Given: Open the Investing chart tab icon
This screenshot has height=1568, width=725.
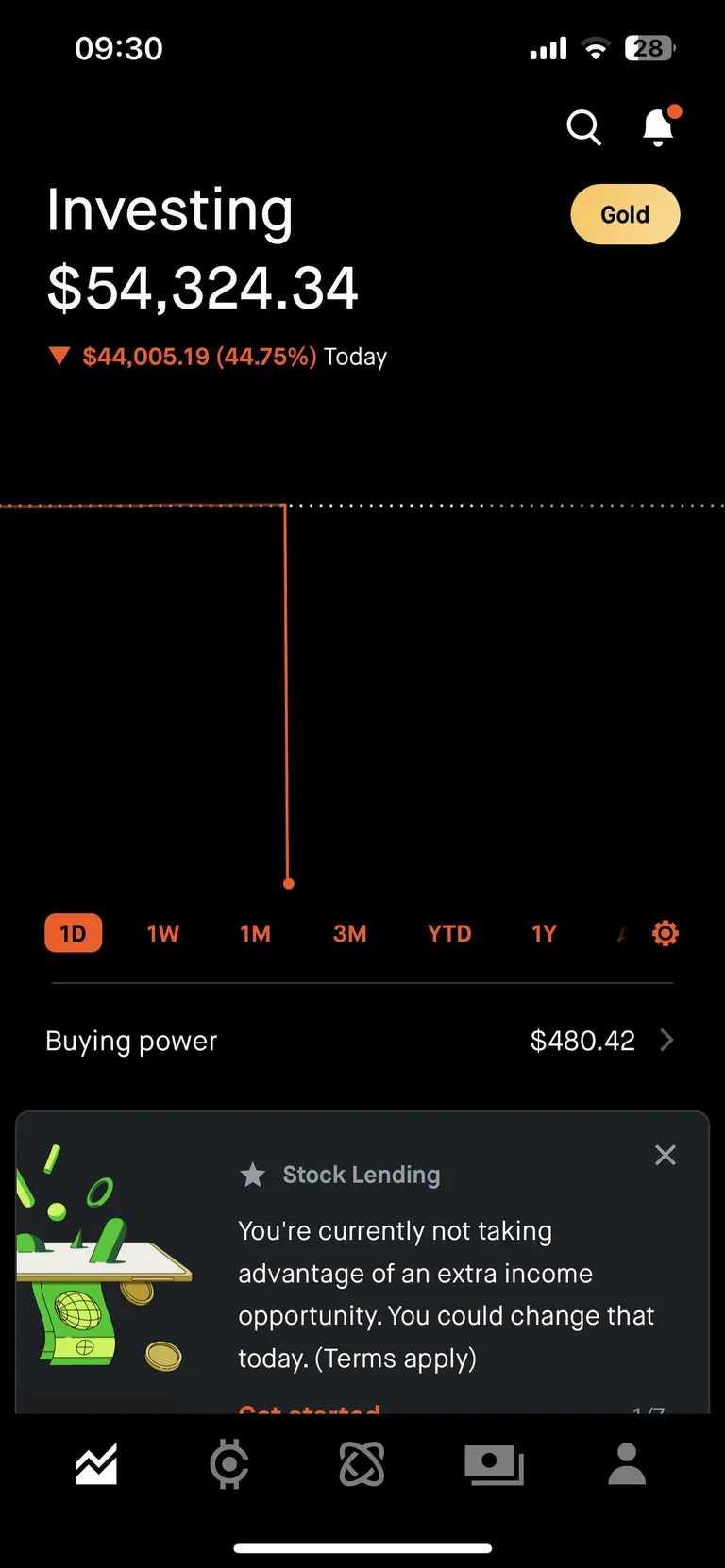Looking at the screenshot, I should [96, 1465].
